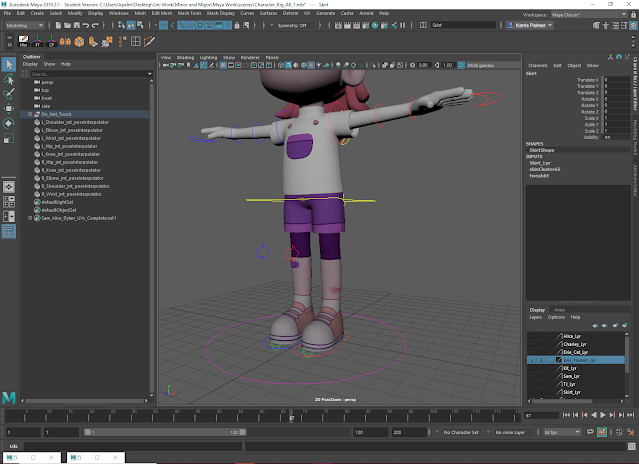This screenshot has height=464, width=639.
Task: Click the time slider at frame 67 marker
Action: pyautogui.click(x=291, y=417)
